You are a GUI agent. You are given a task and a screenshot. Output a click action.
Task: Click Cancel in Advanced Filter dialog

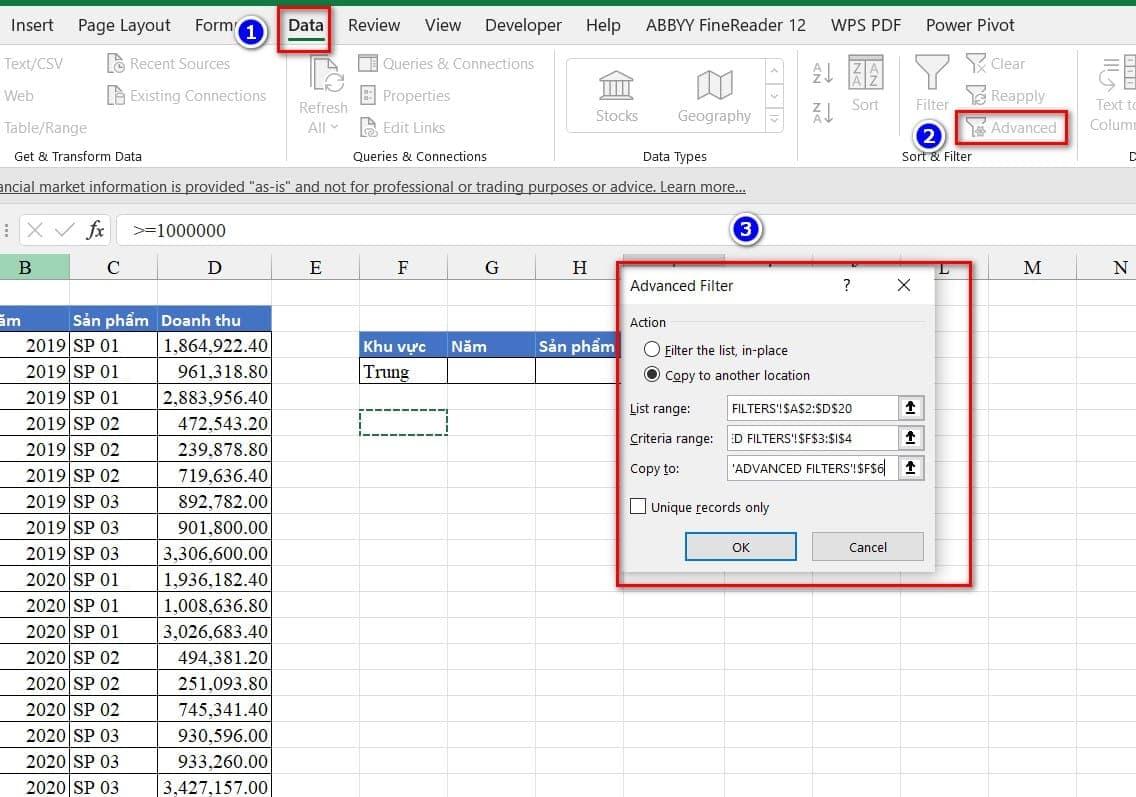(867, 547)
